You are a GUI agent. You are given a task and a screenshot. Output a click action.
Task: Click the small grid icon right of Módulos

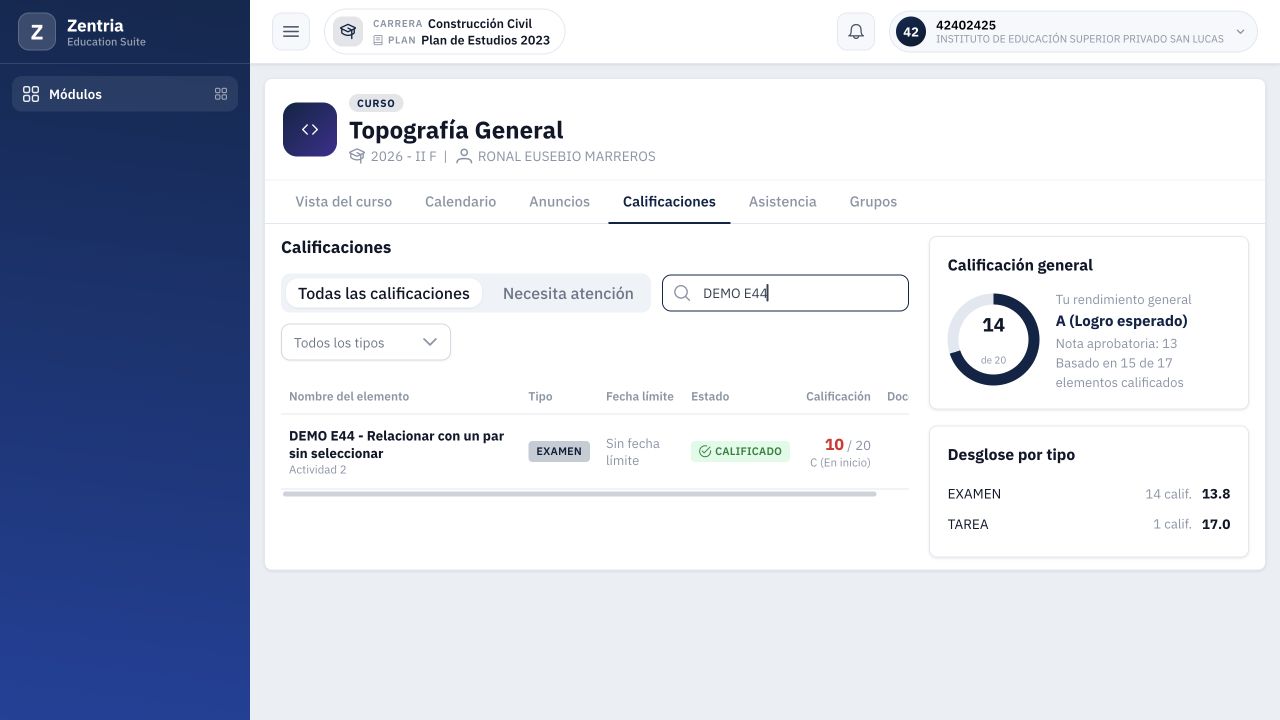221,94
